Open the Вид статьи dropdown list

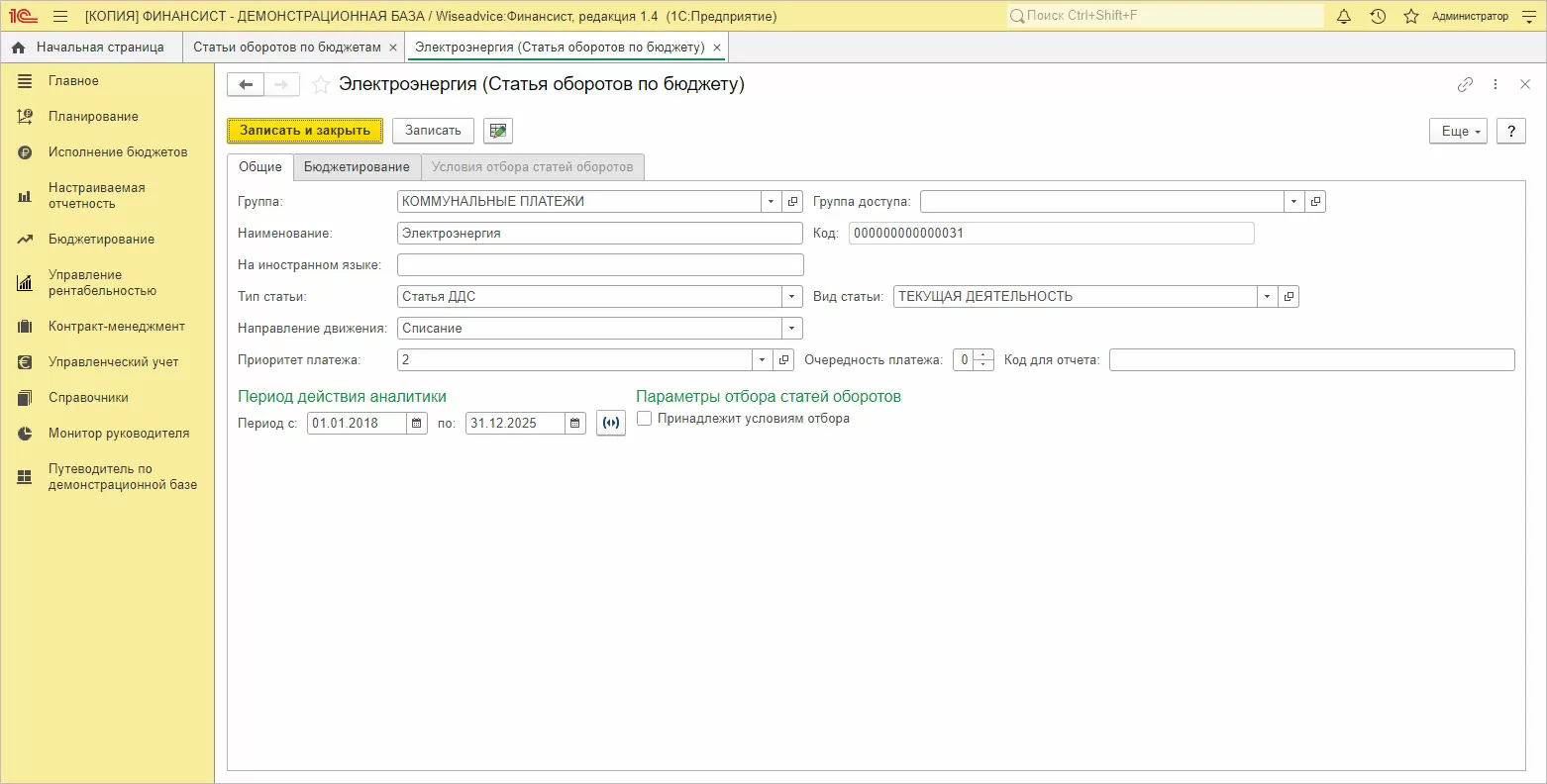(1267, 297)
